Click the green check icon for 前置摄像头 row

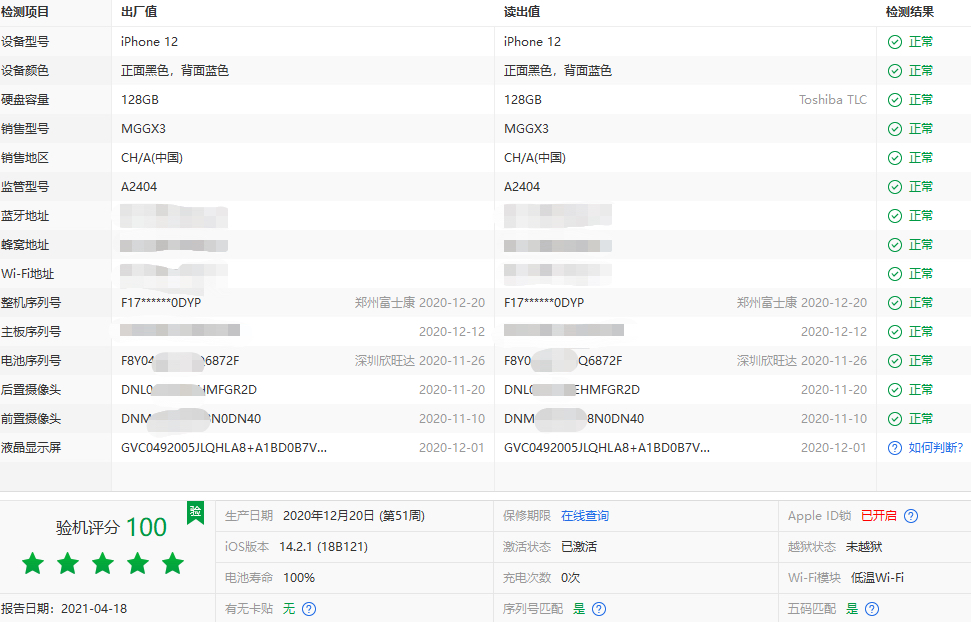[x=895, y=419]
